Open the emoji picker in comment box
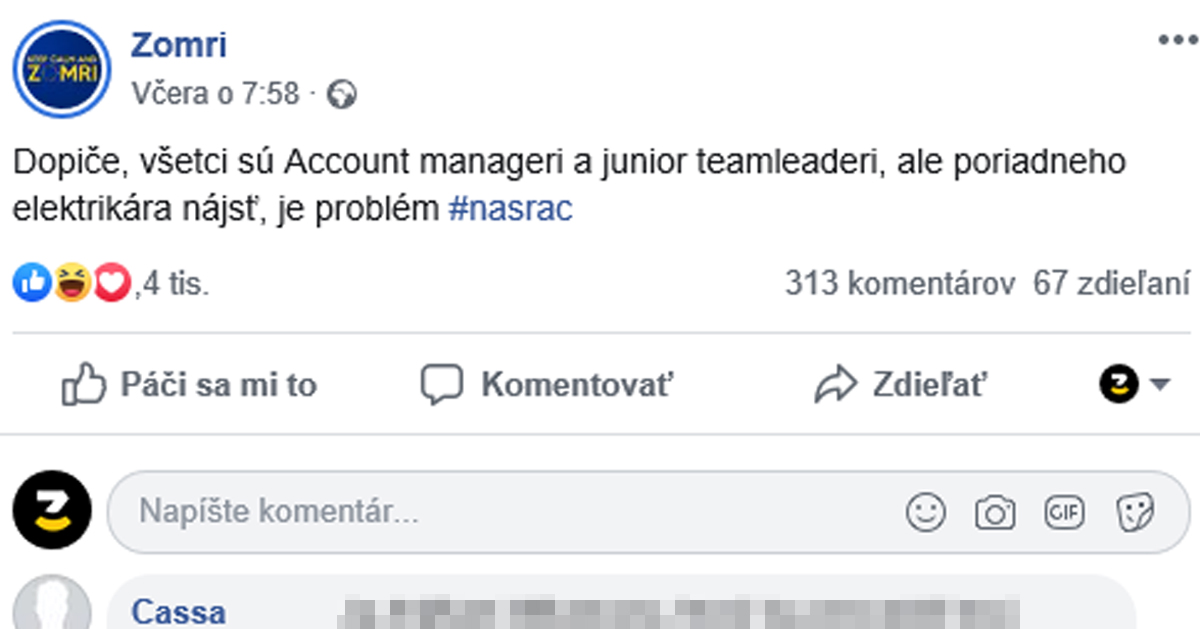The image size is (1200, 629). coord(925,511)
